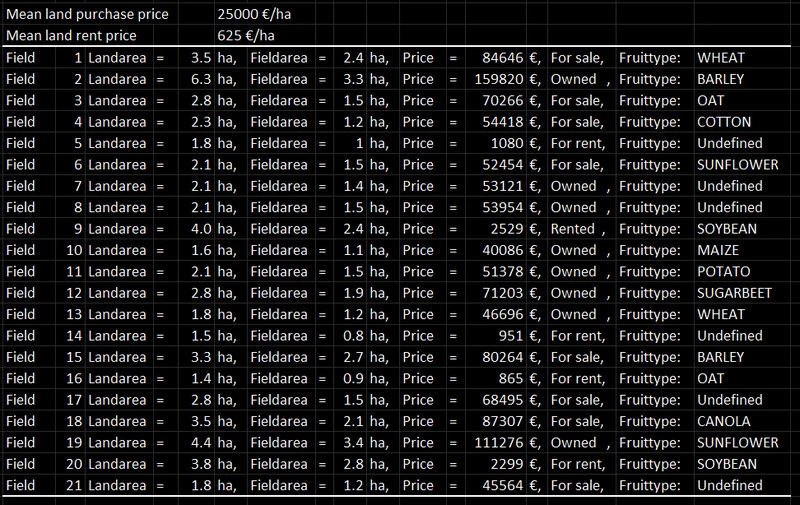This screenshot has width=800, height=505.
Task: Click the SUGARBEET fruittype cell
Action: pos(737,293)
